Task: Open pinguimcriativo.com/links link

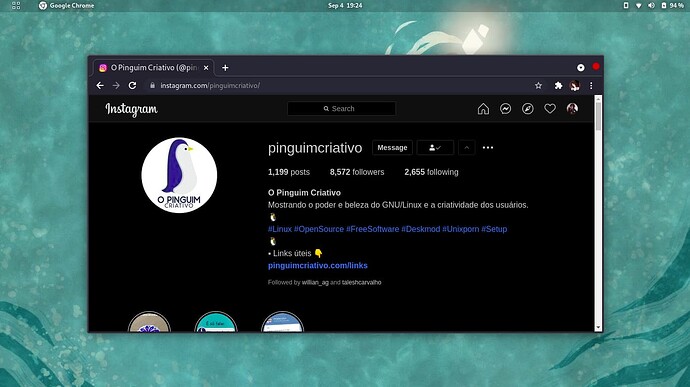Action: pyautogui.click(x=318, y=265)
